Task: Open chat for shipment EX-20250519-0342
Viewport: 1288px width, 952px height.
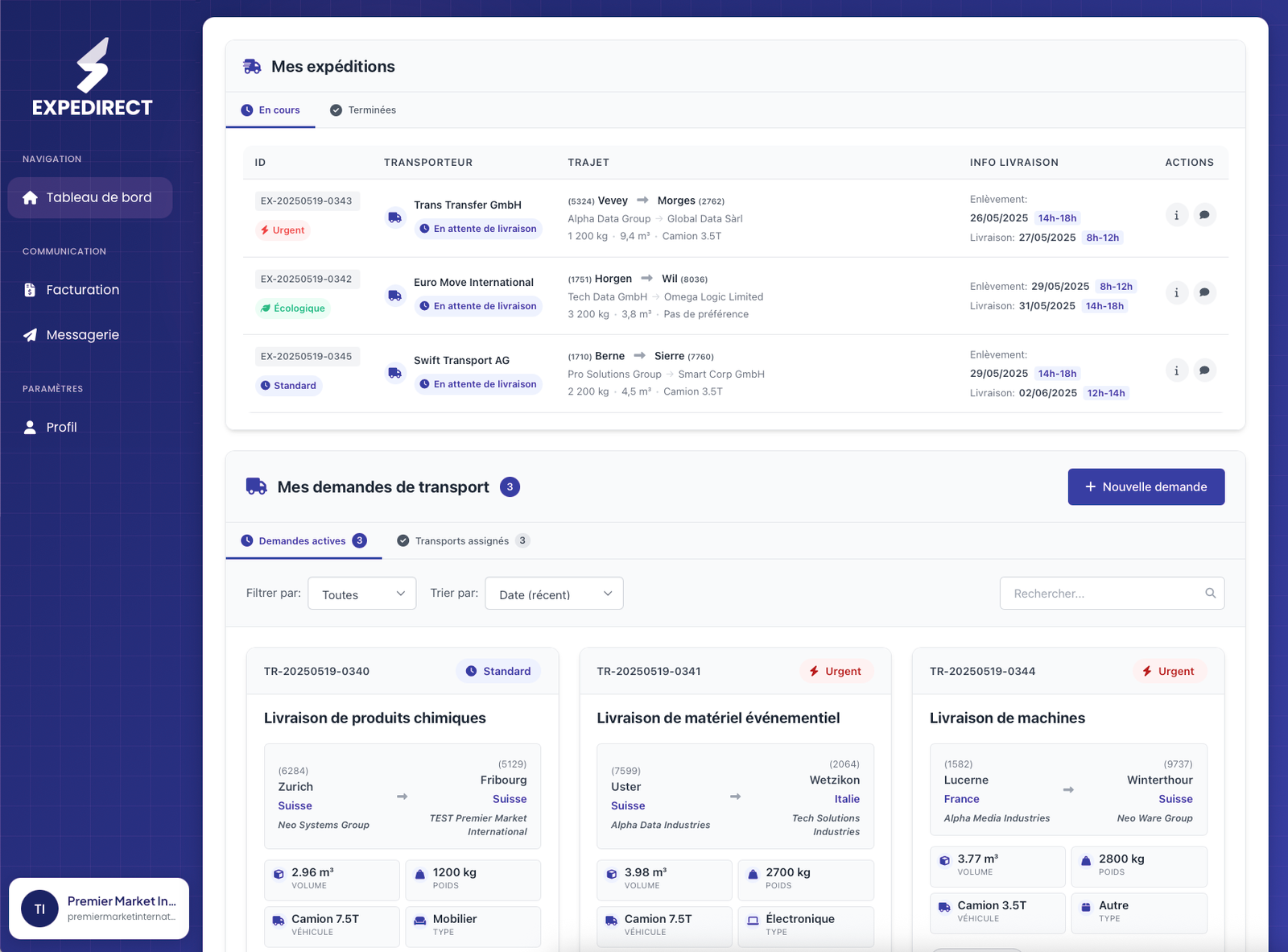Action: 1204,292
